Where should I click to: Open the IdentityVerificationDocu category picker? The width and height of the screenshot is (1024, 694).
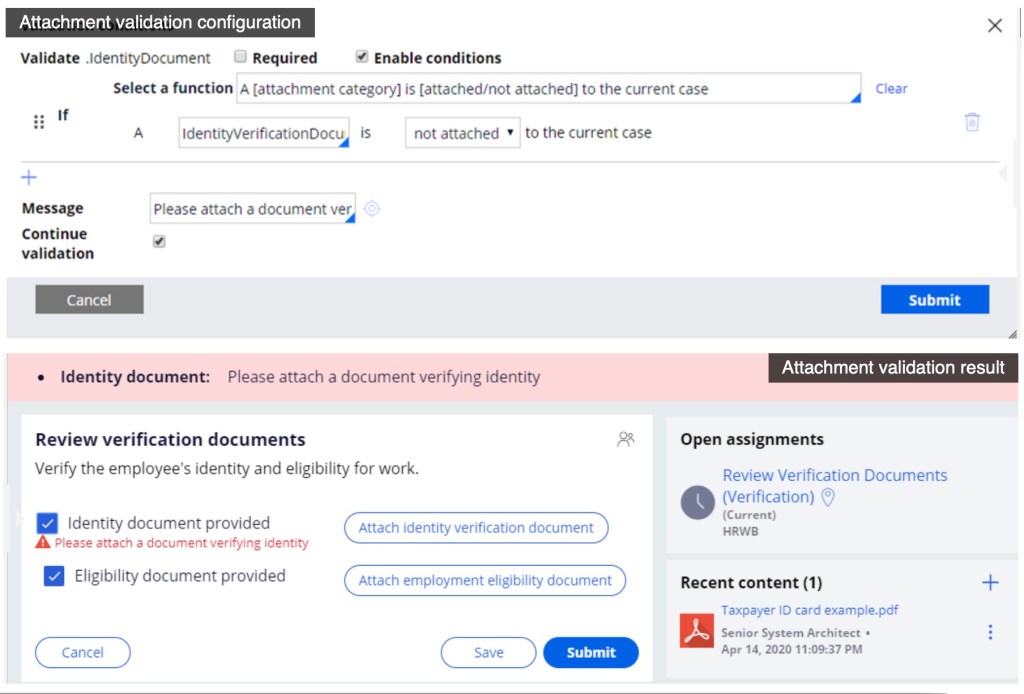tap(262, 133)
